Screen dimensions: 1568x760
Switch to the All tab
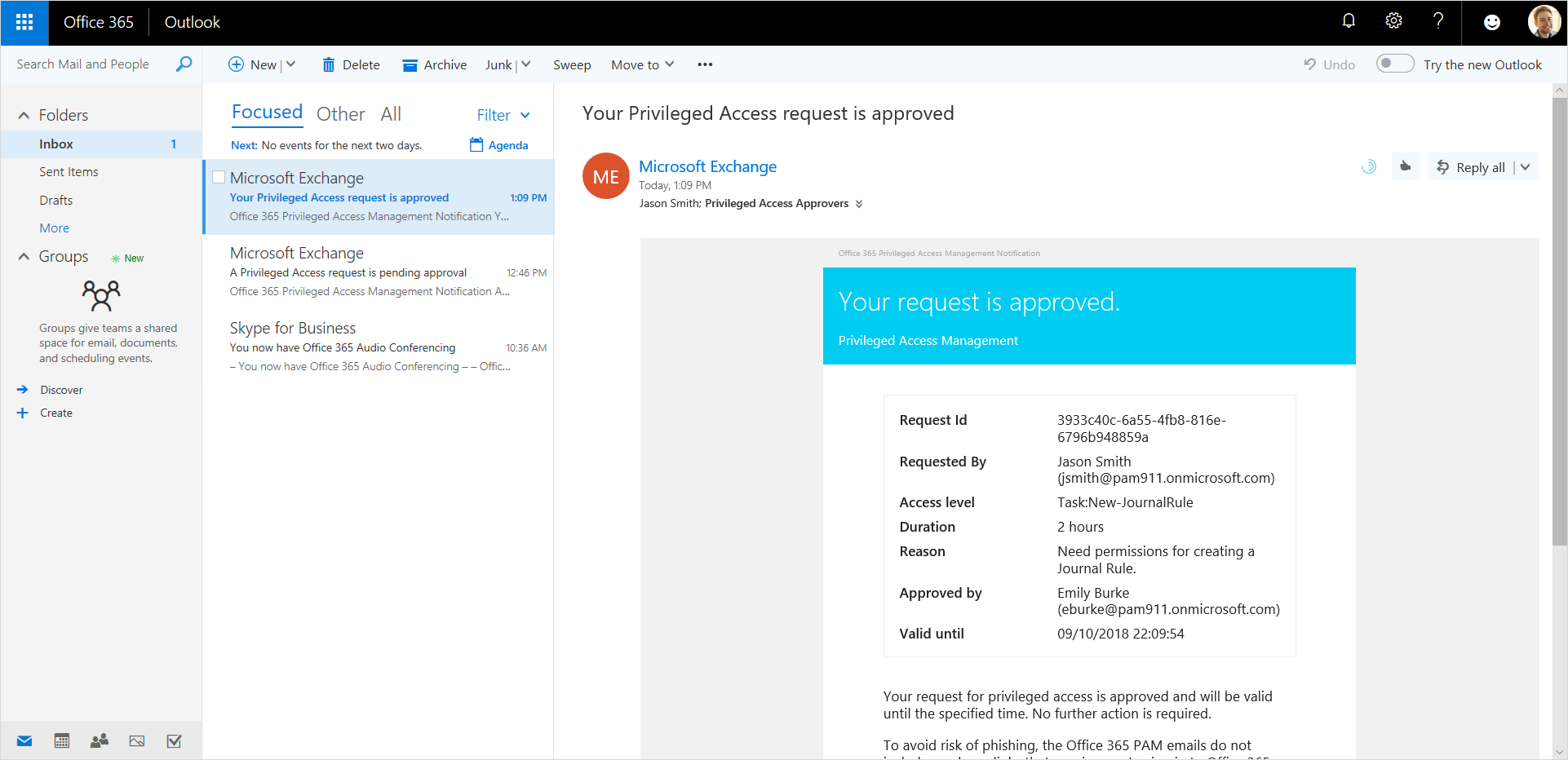[391, 114]
